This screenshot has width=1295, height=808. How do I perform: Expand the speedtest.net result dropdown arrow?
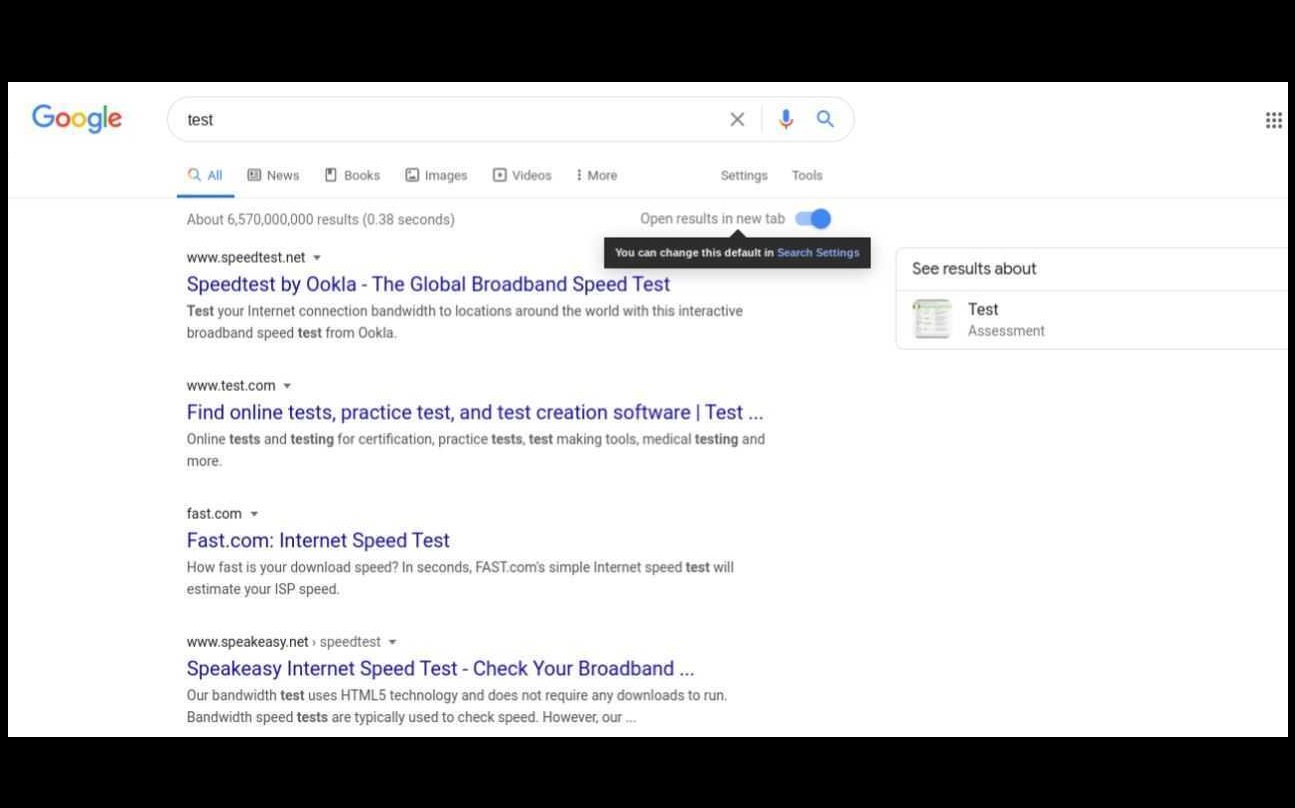pos(317,257)
